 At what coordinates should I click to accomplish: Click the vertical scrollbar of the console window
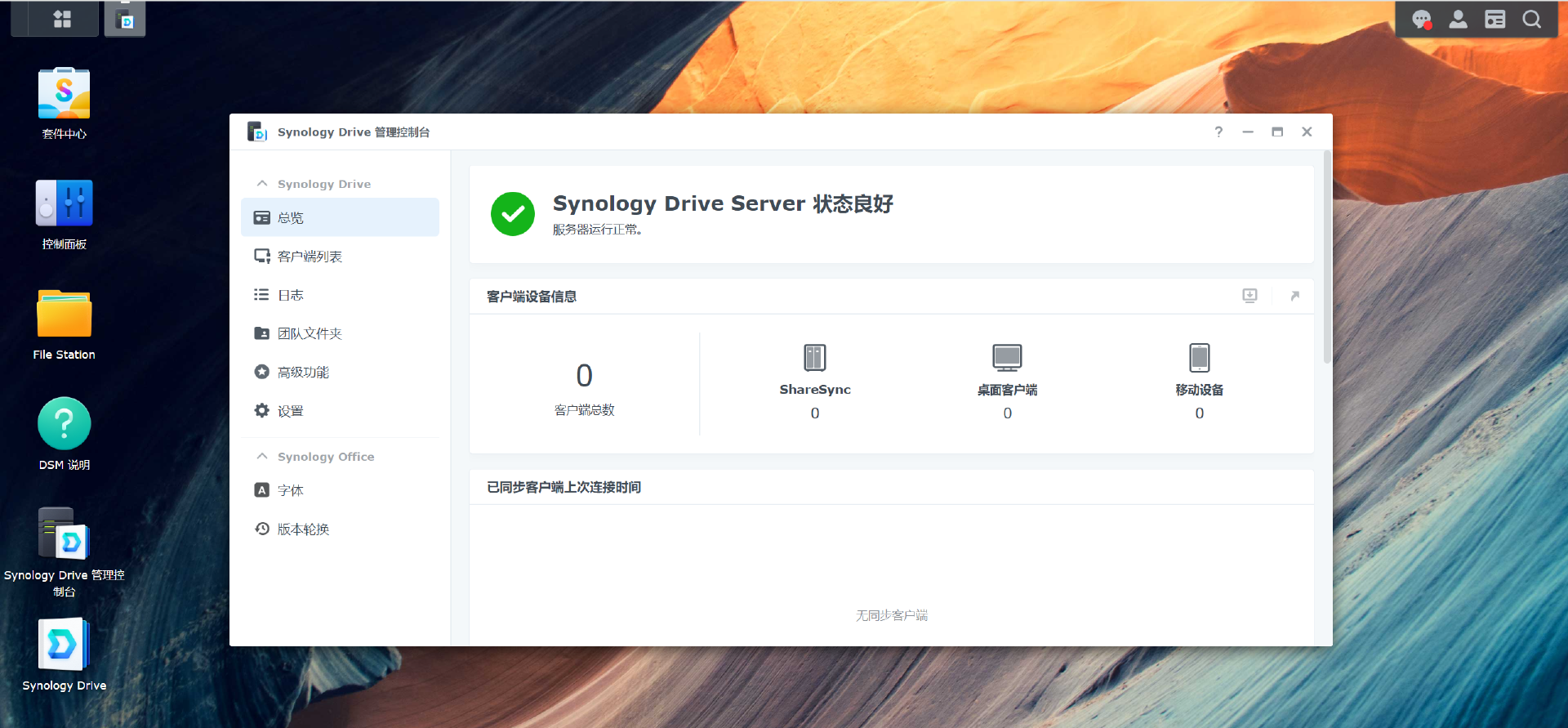click(x=1327, y=257)
